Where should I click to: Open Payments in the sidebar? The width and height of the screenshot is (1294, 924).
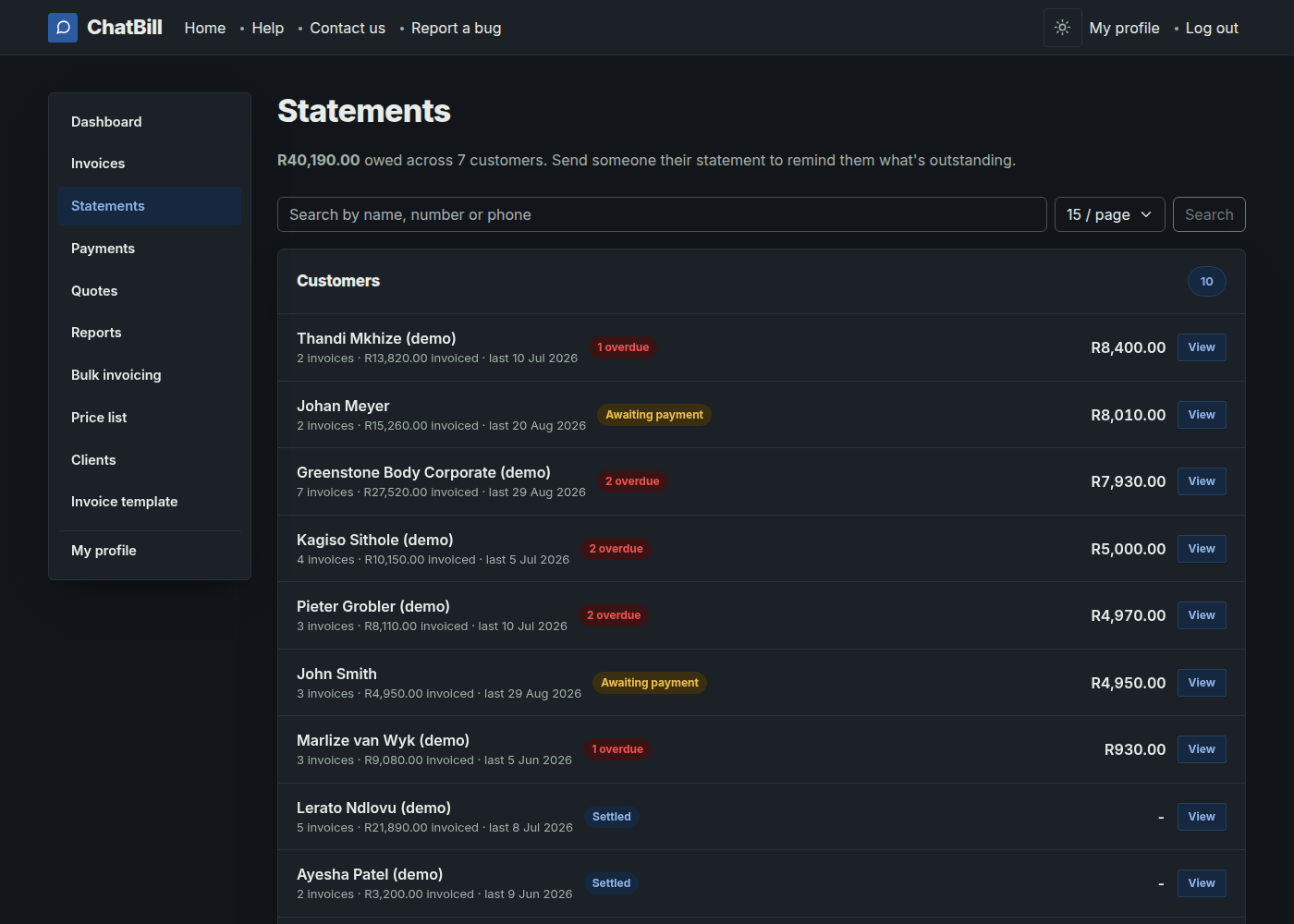tap(150, 249)
